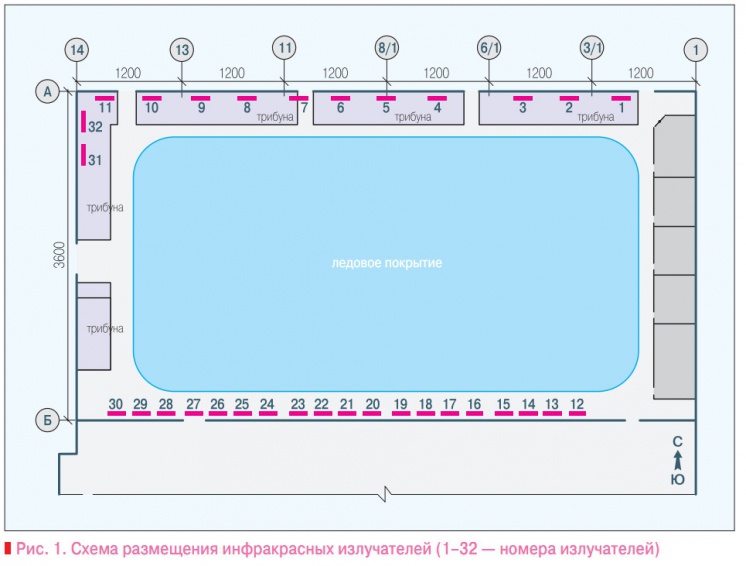Click the vertical magenta emitter marker 32
The image size is (746, 566).
pyautogui.click(x=84, y=122)
